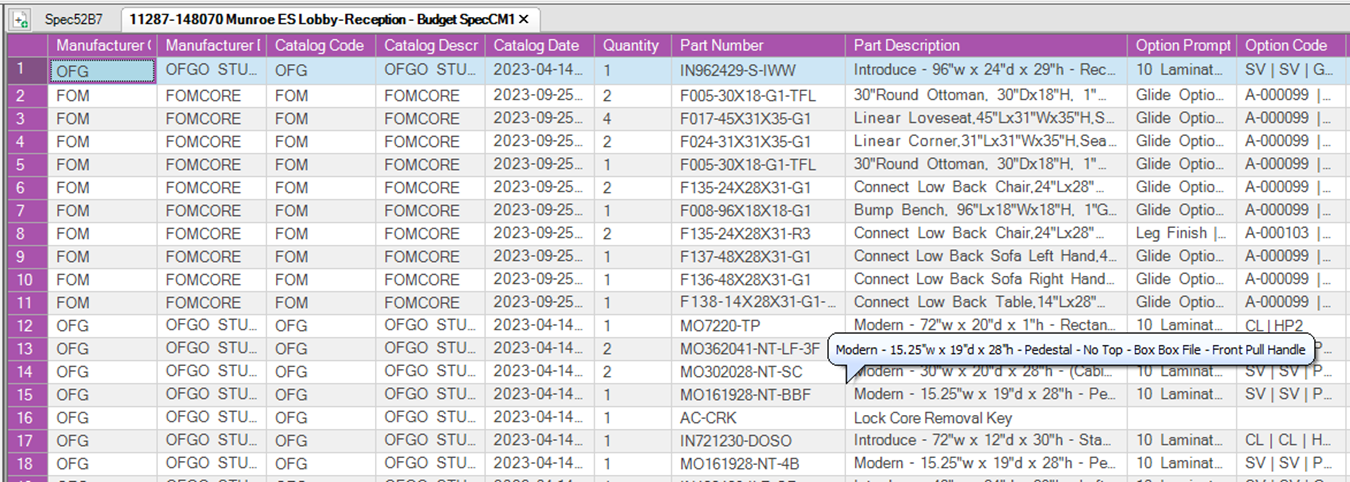Click part number MO302028-NT-SC
This screenshot has width=1350, height=482.
click(758, 371)
